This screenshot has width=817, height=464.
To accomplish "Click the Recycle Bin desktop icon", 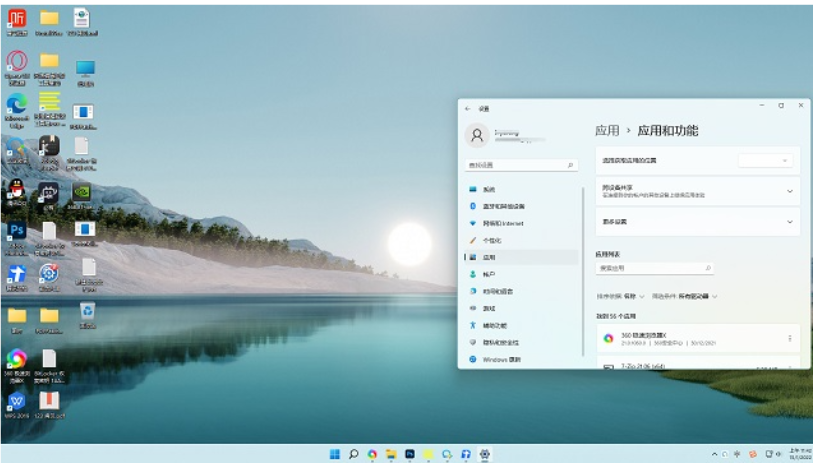I will tap(87, 310).
